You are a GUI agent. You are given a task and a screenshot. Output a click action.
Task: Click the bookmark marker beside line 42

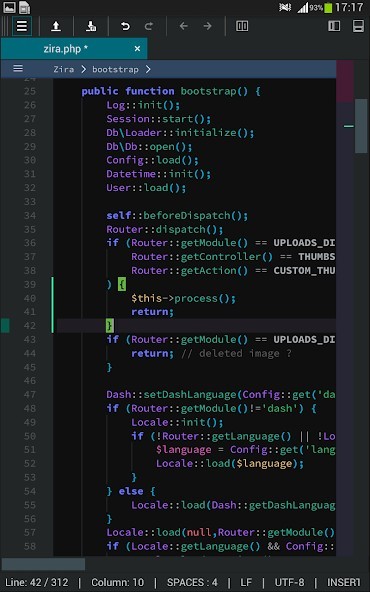(5, 325)
